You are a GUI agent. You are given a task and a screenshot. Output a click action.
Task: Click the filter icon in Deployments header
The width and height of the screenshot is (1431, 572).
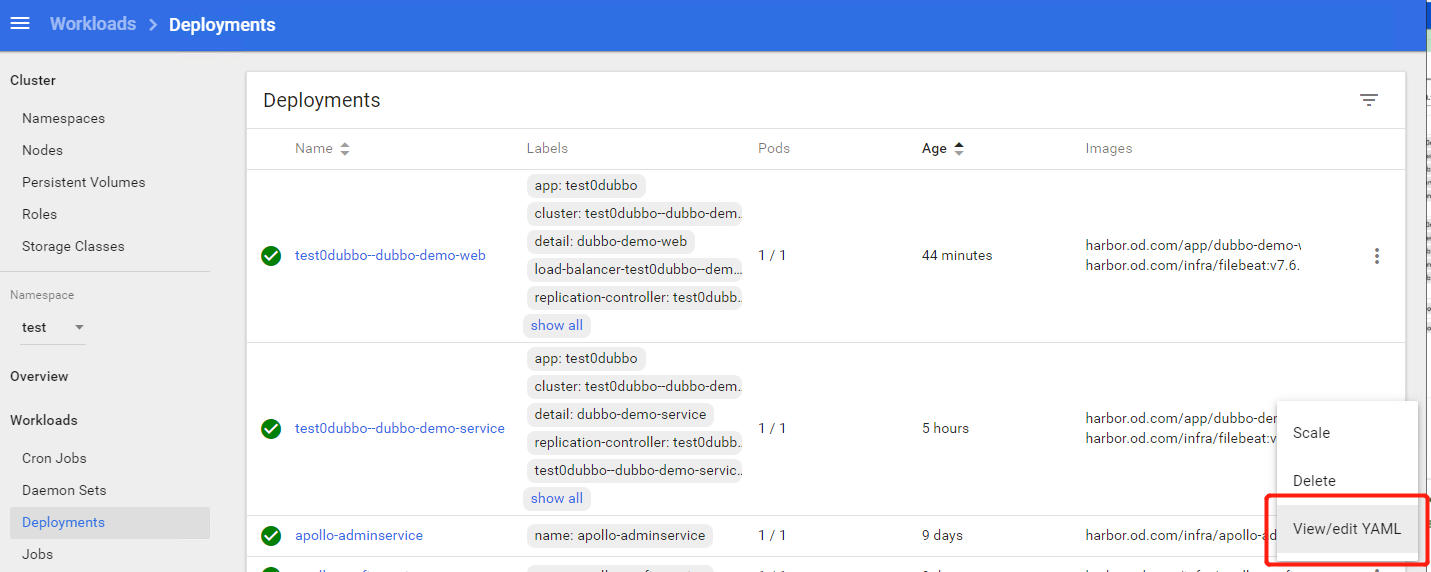(x=1368, y=100)
